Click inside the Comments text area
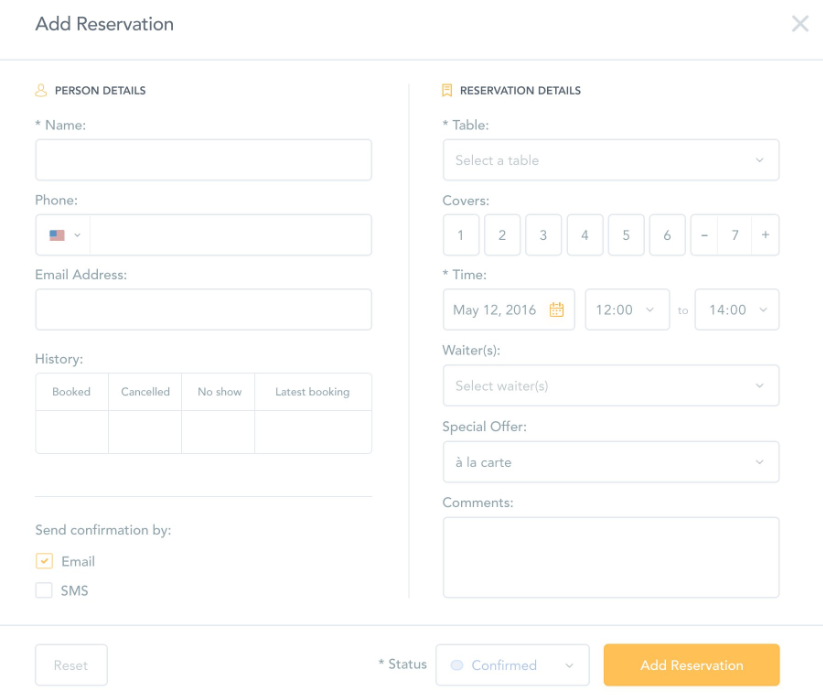 point(611,556)
